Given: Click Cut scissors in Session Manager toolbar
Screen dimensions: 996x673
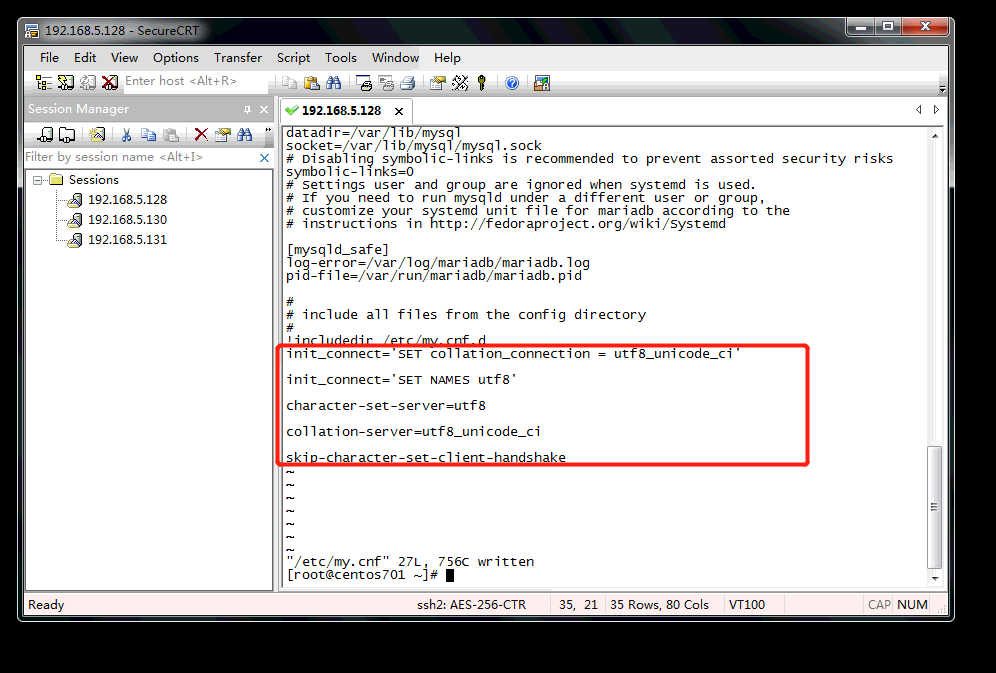Looking at the screenshot, I should coord(126,135).
